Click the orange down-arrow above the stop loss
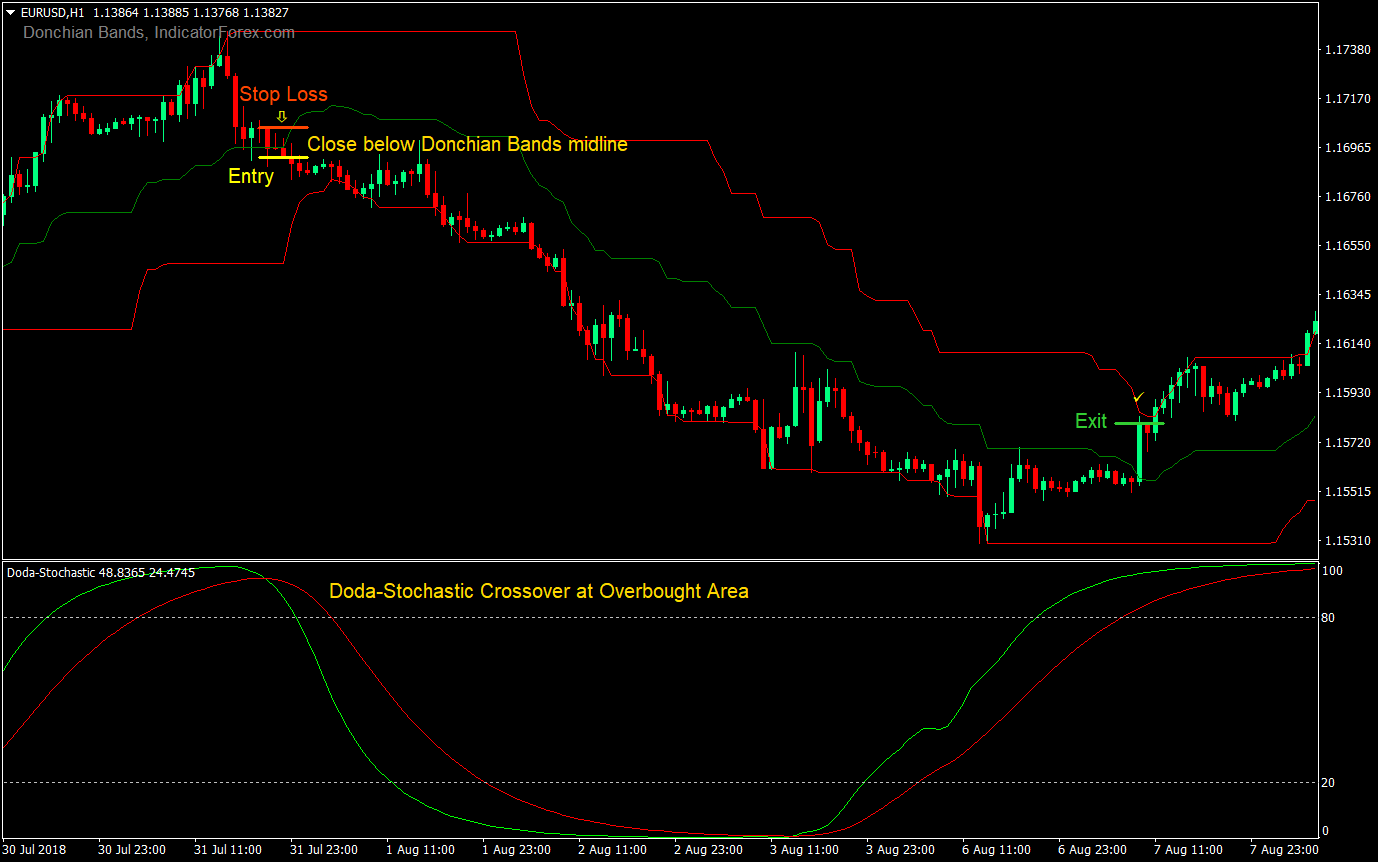 283,114
